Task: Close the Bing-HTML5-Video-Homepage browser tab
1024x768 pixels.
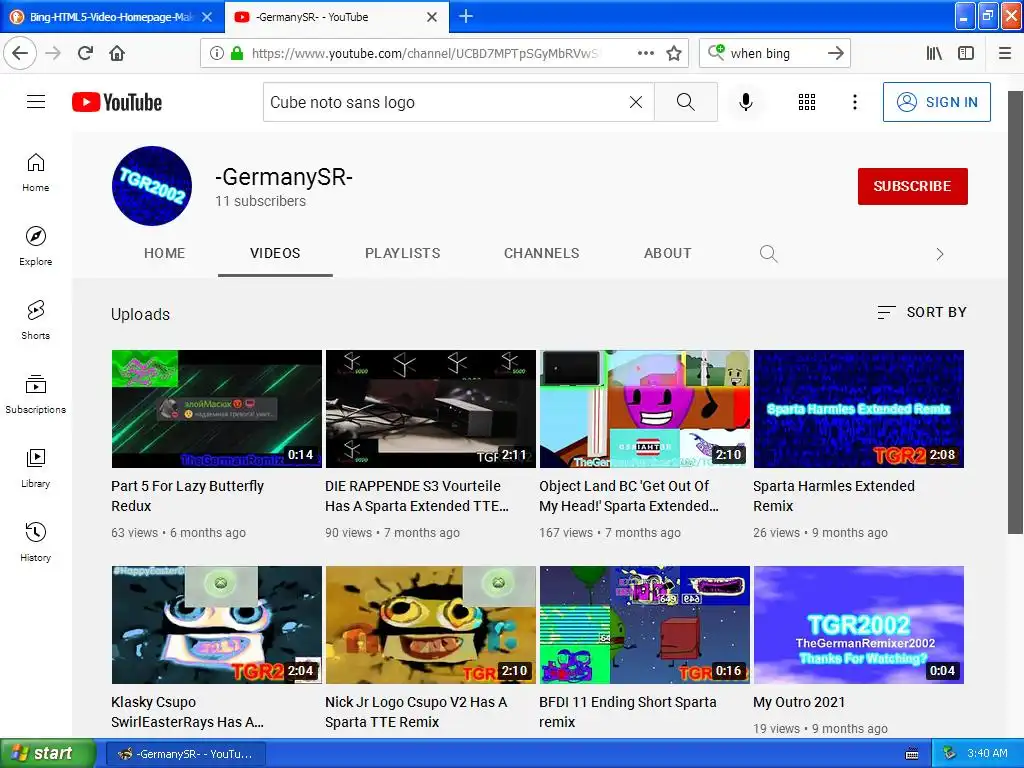Action: tap(207, 17)
